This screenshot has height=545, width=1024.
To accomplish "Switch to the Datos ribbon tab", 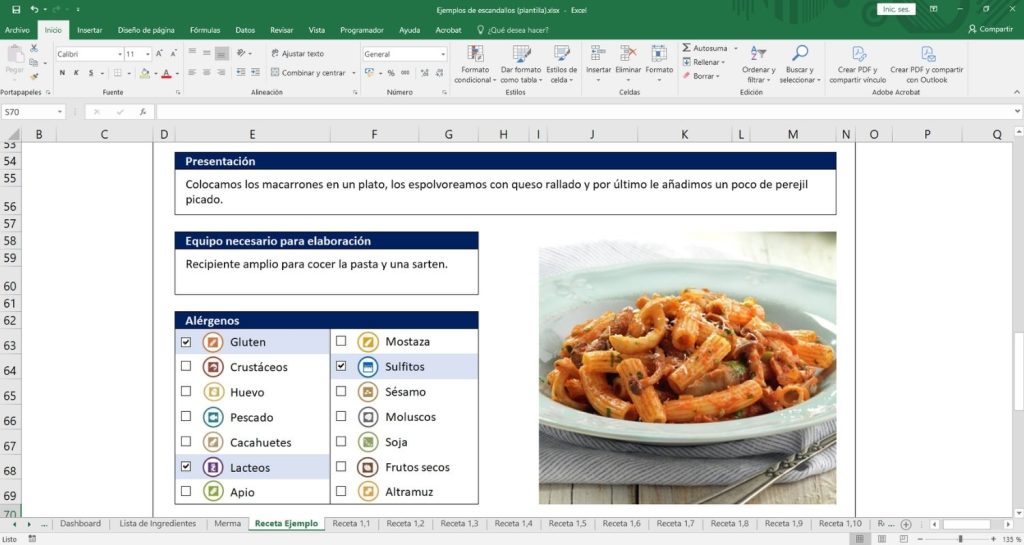I will (x=245, y=30).
